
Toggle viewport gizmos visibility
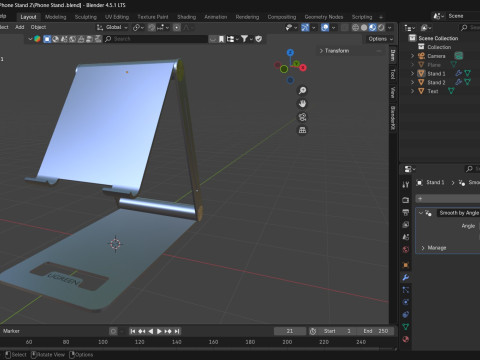click(305, 28)
